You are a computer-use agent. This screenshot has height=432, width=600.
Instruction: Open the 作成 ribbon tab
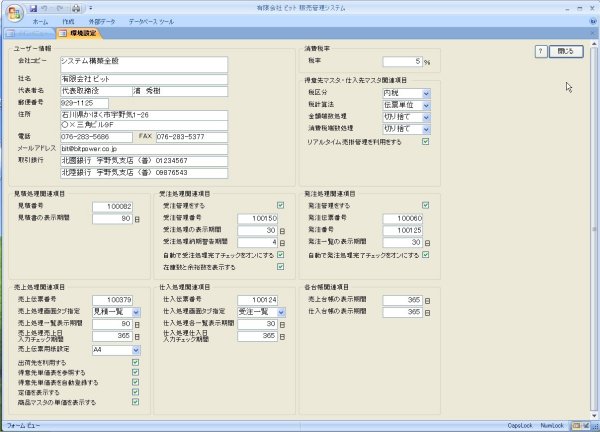click(68, 22)
